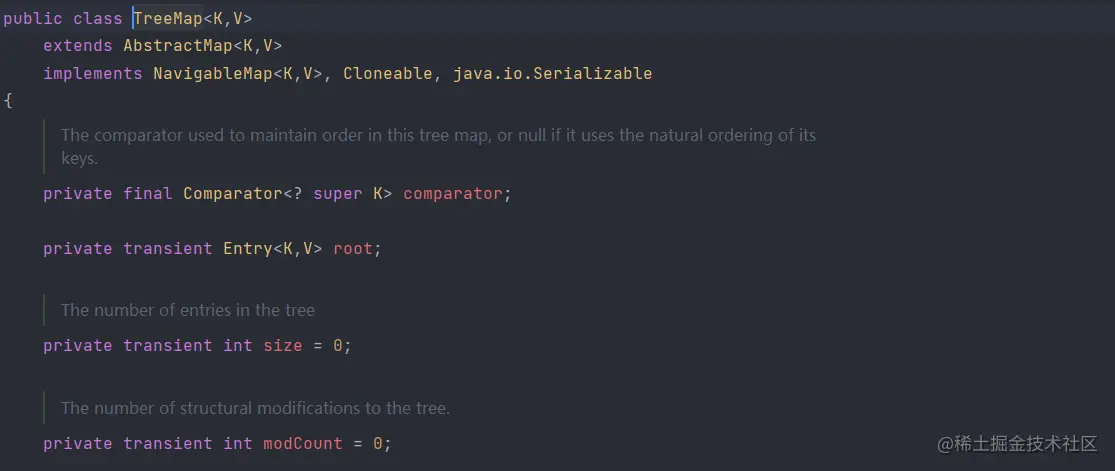Click the 'modCount' field name
The image size is (1115, 471).
(303, 444)
